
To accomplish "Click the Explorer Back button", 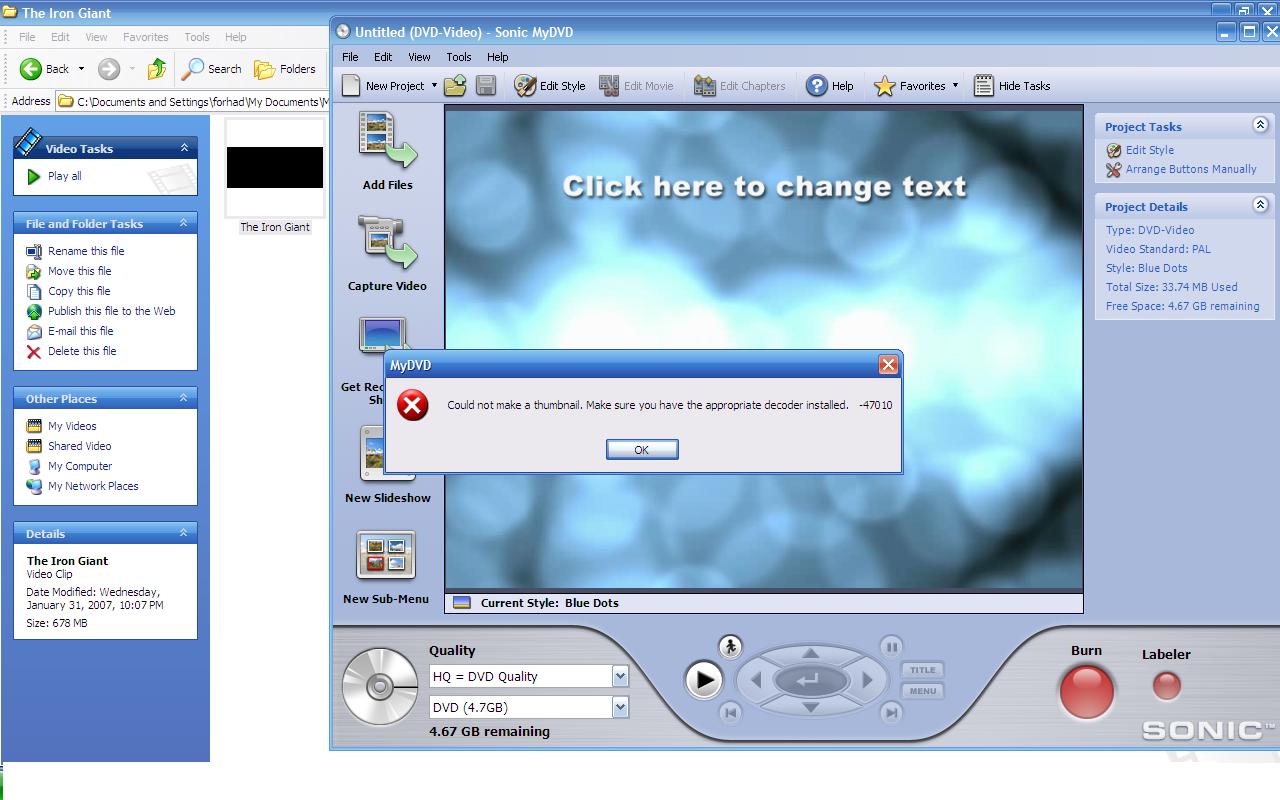I will click(x=45, y=69).
